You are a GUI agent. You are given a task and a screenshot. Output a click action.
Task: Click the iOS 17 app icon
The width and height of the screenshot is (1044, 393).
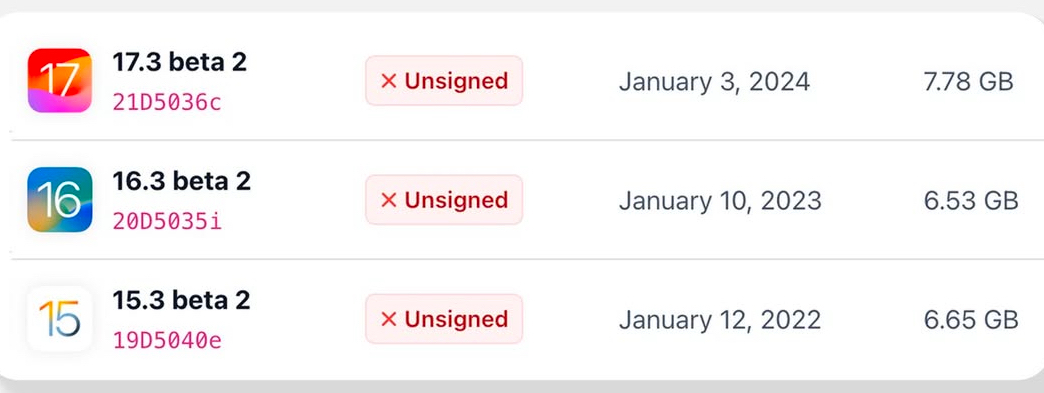[x=59, y=81]
